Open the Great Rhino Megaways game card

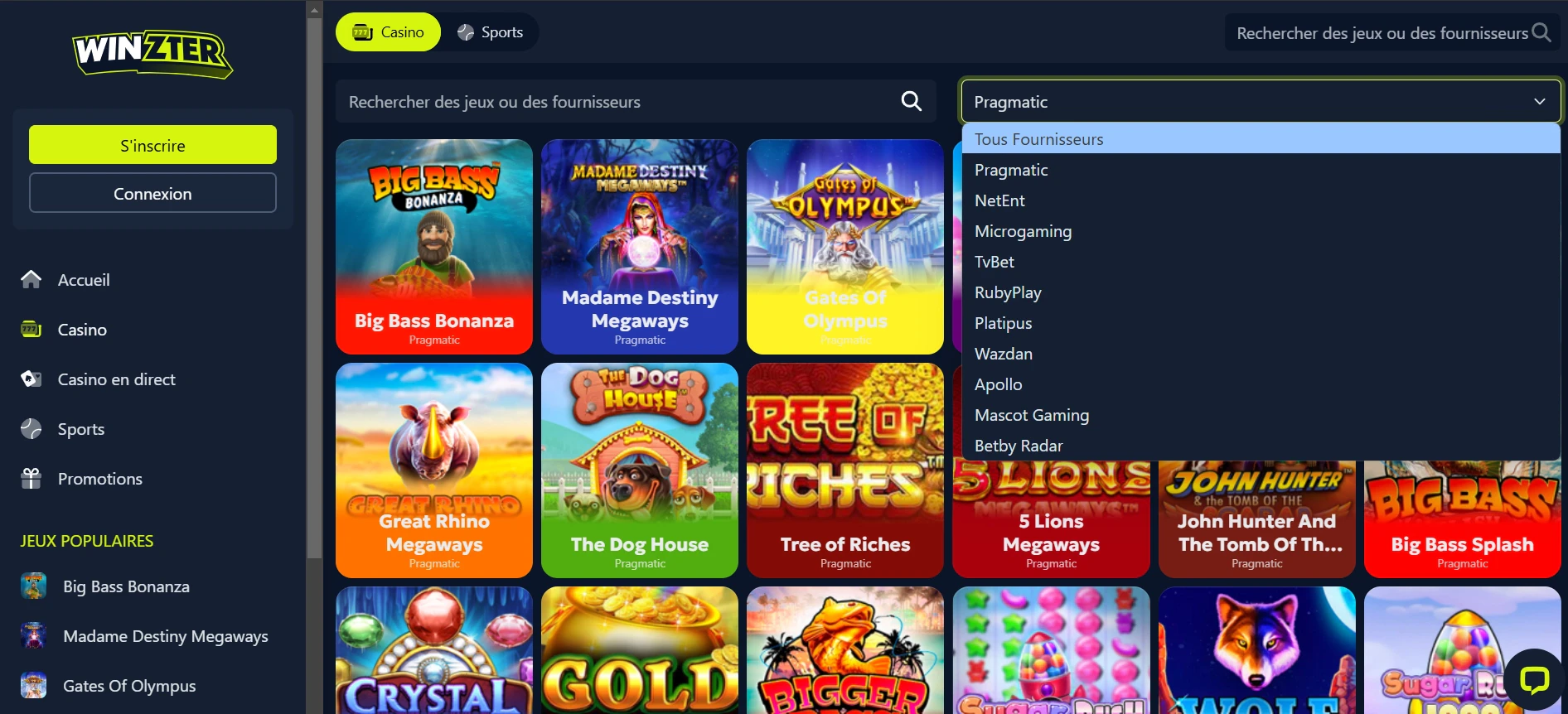pos(434,470)
